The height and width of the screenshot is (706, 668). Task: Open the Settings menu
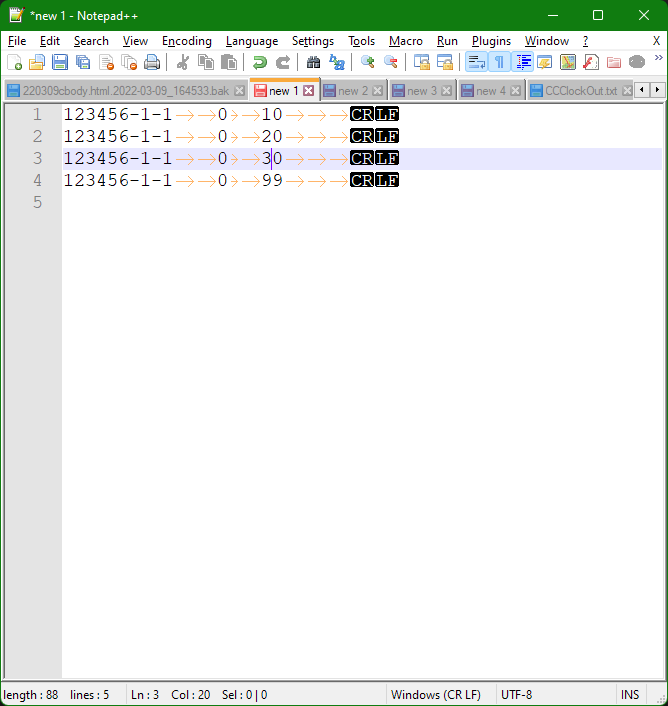click(x=313, y=41)
